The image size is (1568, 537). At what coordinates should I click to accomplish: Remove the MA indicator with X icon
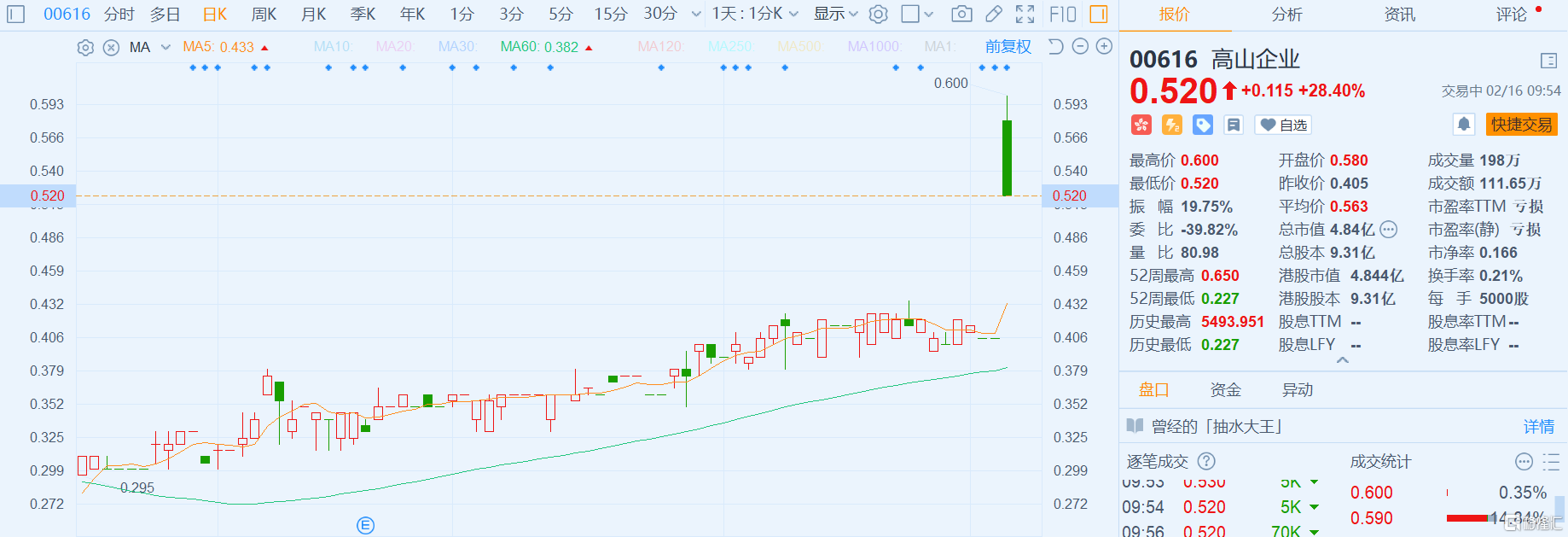pos(111,48)
